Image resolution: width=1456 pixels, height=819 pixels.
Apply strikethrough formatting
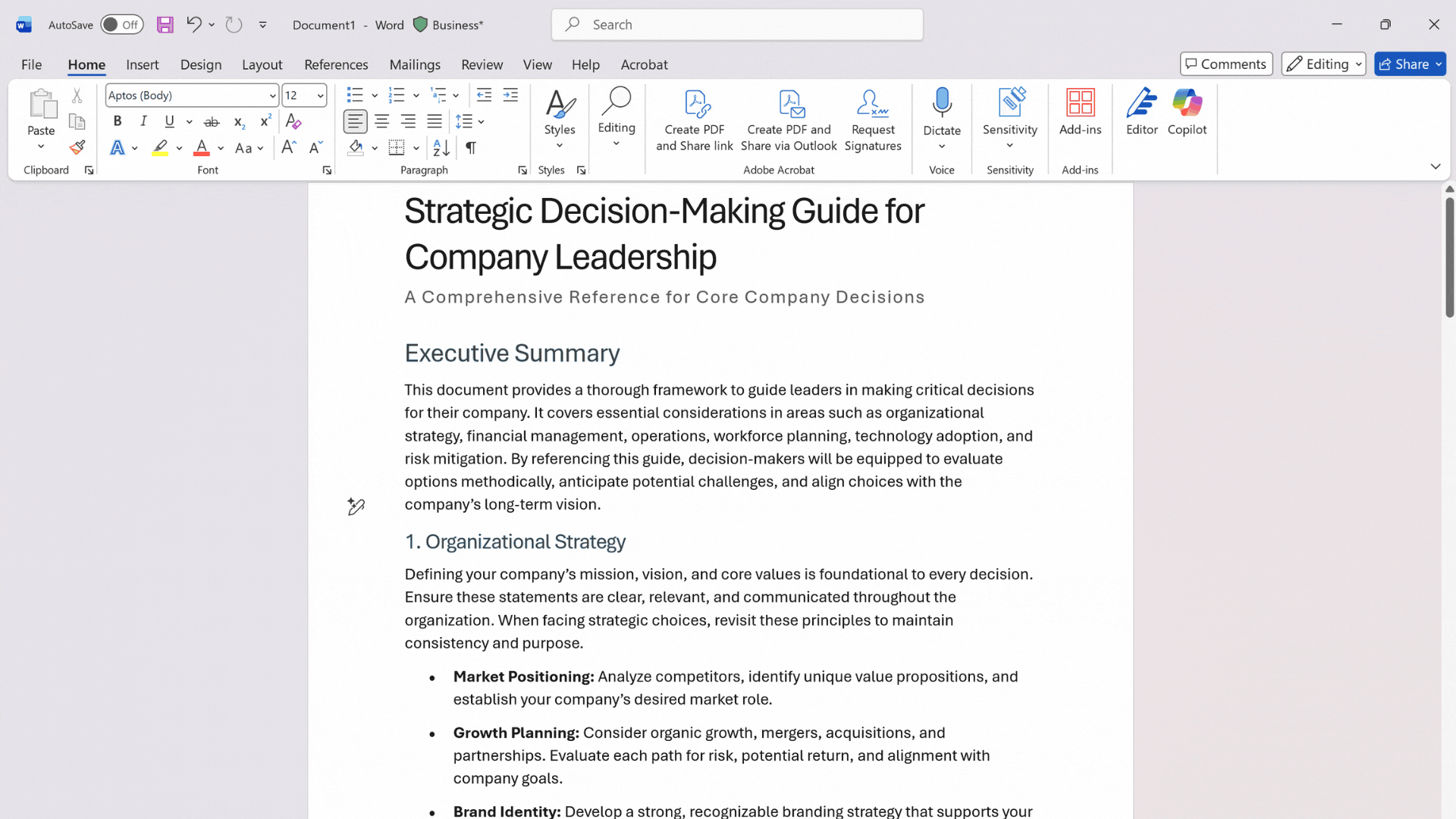(x=212, y=121)
